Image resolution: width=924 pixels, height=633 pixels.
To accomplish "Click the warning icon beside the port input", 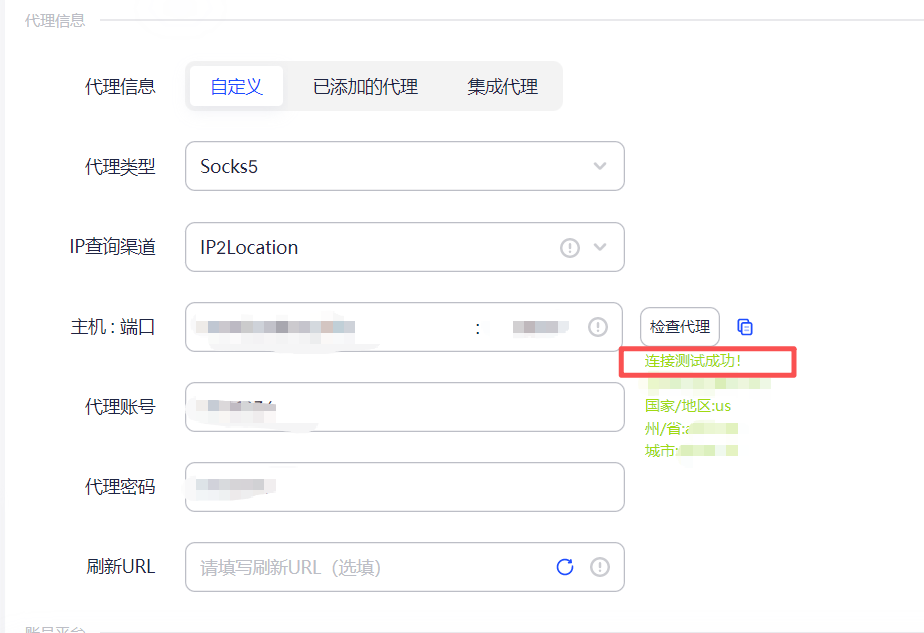I will (598, 327).
